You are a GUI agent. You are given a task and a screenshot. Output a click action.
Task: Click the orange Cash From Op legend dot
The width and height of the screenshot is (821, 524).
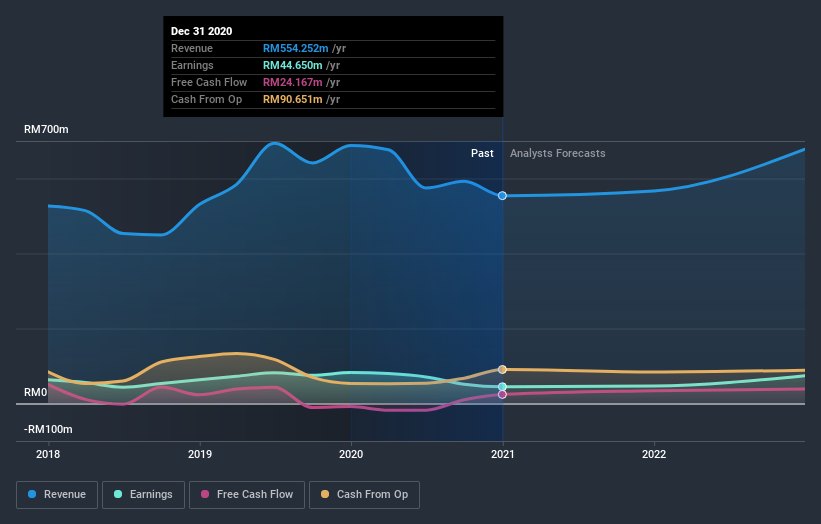click(x=325, y=494)
